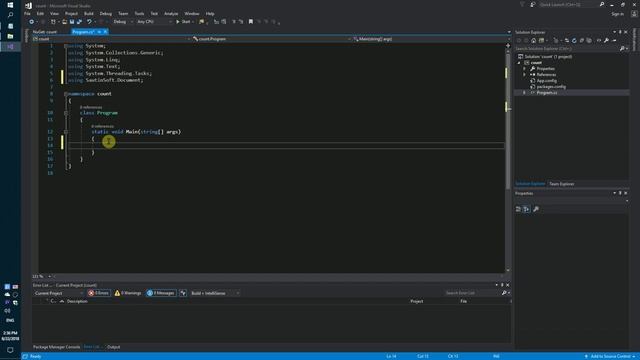This screenshot has width=640, height=360.
Task: Open the Analyze menu
Action: click(x=171, y=13)
